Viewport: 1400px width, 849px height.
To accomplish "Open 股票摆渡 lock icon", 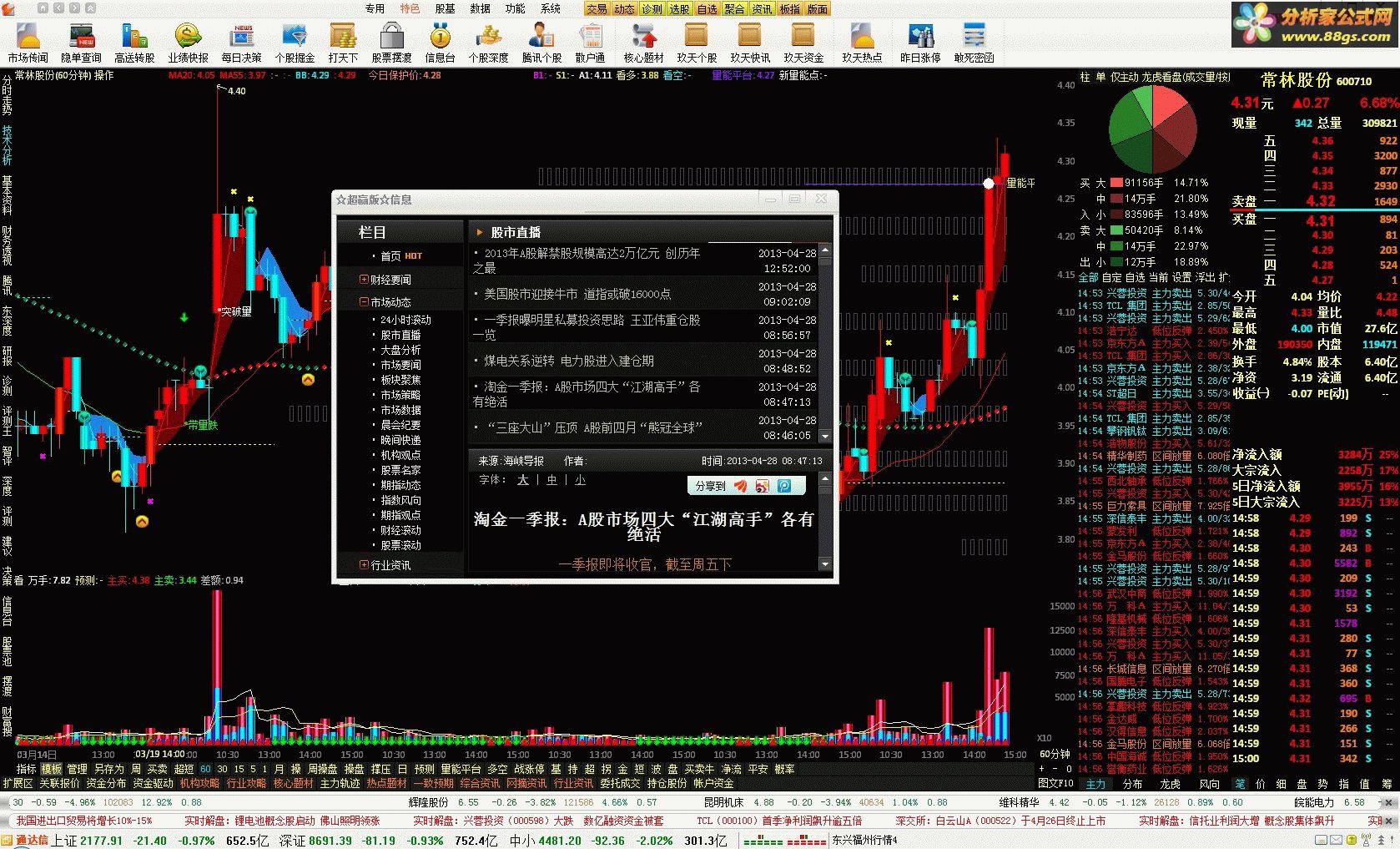I will coord(391,43).
